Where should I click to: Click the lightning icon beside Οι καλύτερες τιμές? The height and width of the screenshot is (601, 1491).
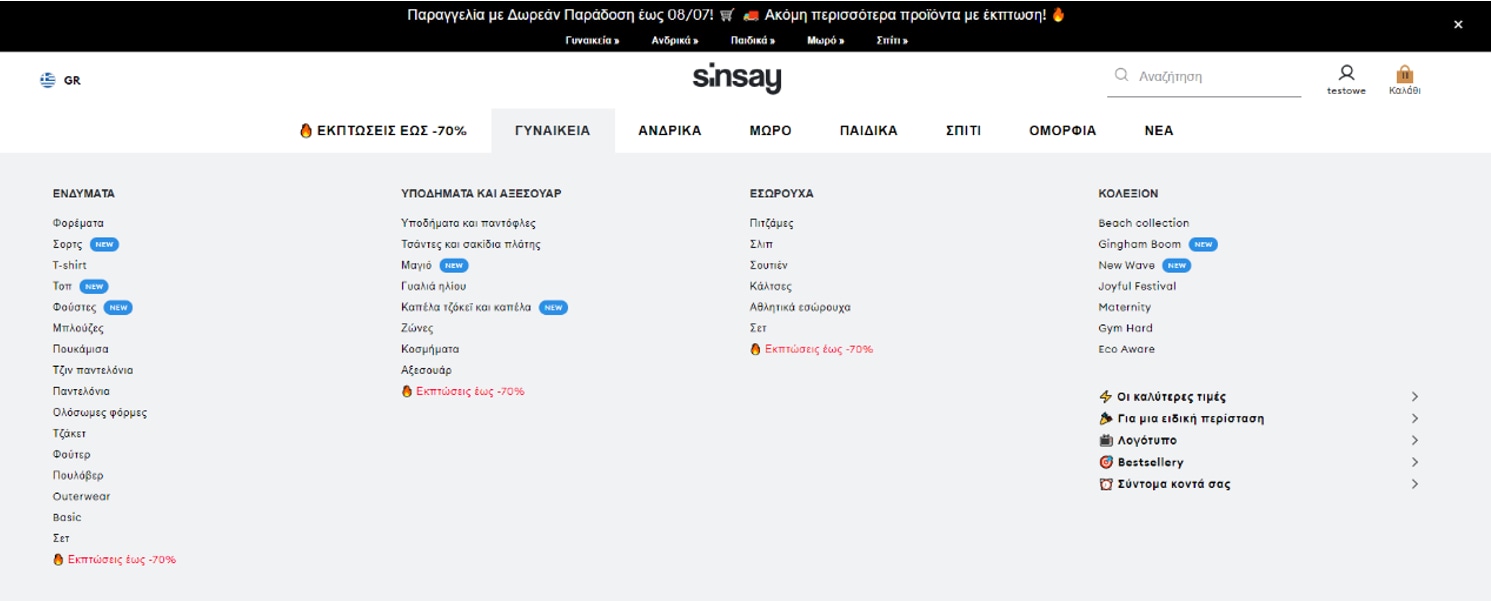(x=1105, y=397)
